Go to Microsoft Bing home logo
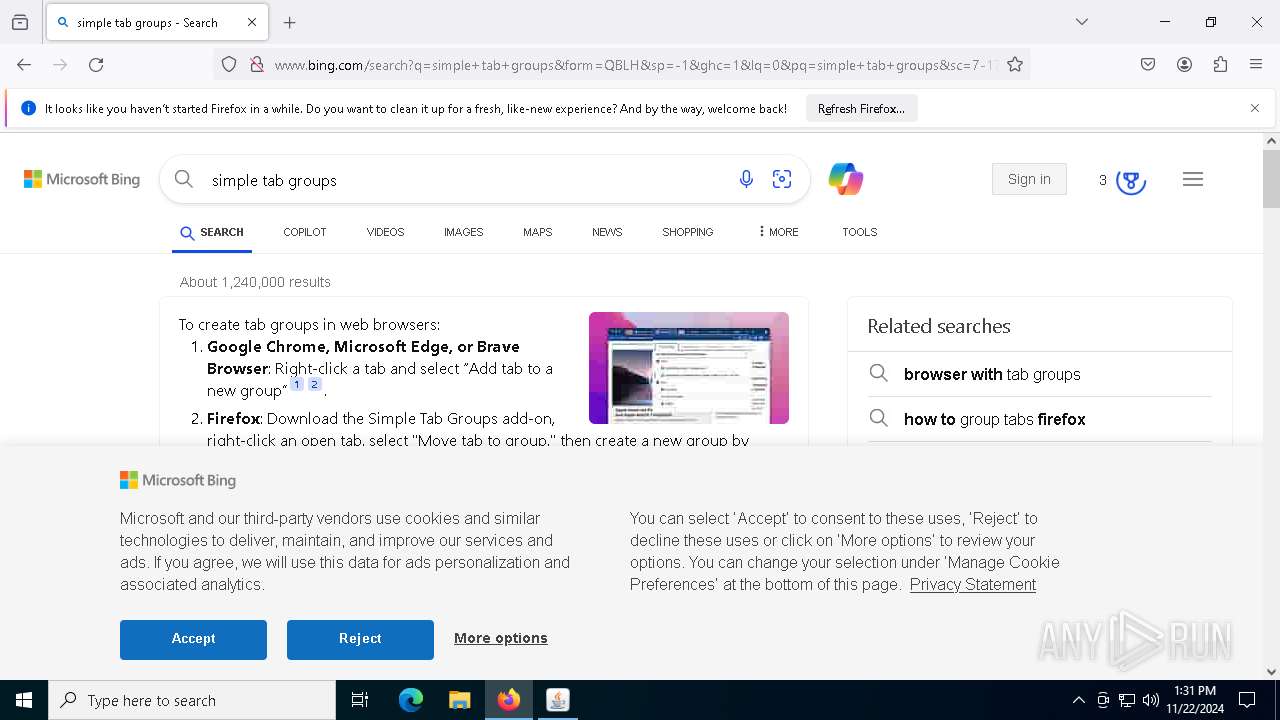1280x720 pixels. [x=82, y=179]
